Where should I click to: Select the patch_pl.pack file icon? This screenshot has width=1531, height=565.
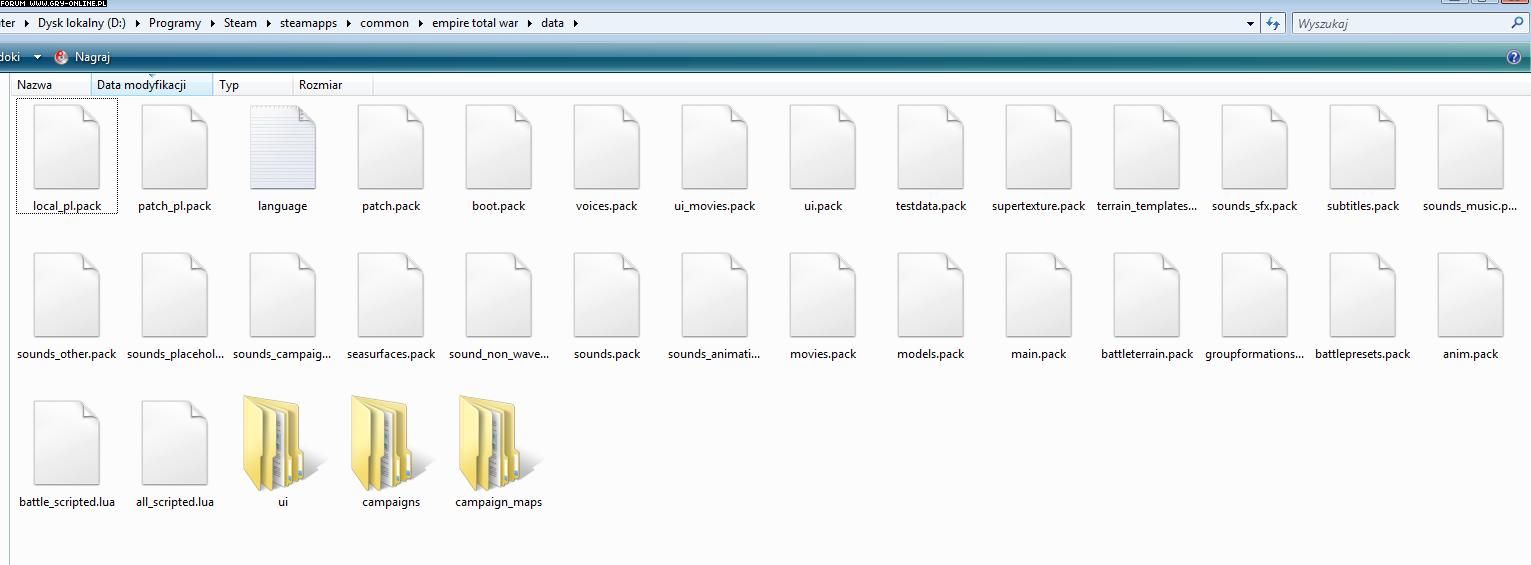175,147
